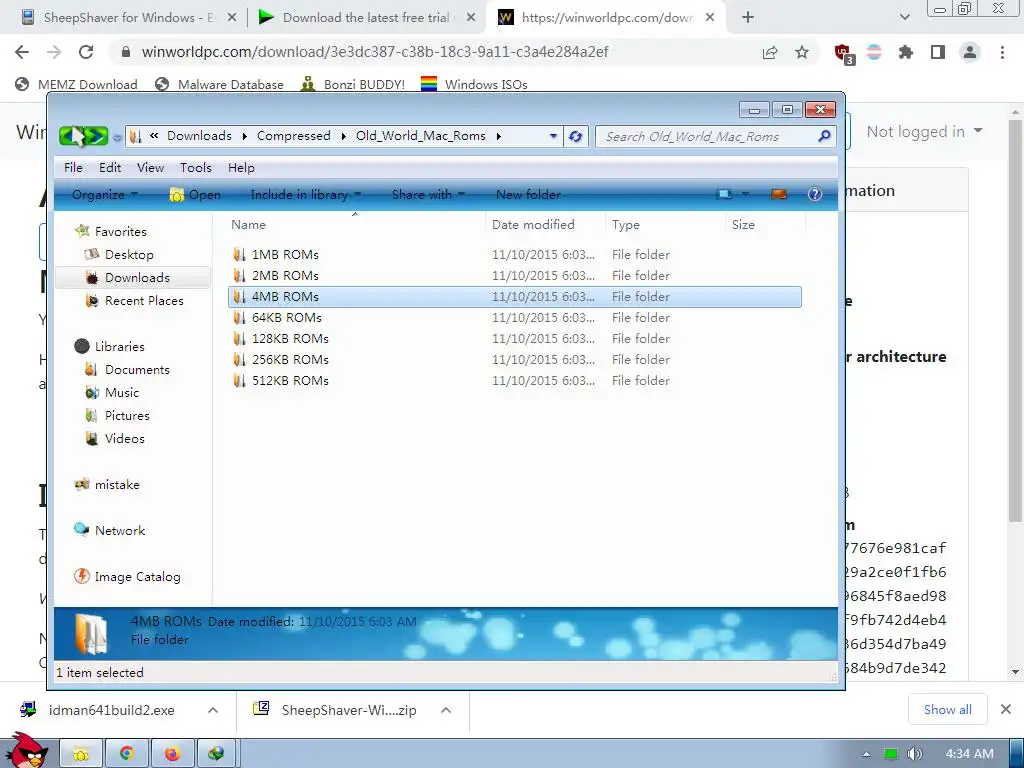This screenshot has width=1024, height=768.
Task: Click Show all downloads
Action: (x=947, y=709)
